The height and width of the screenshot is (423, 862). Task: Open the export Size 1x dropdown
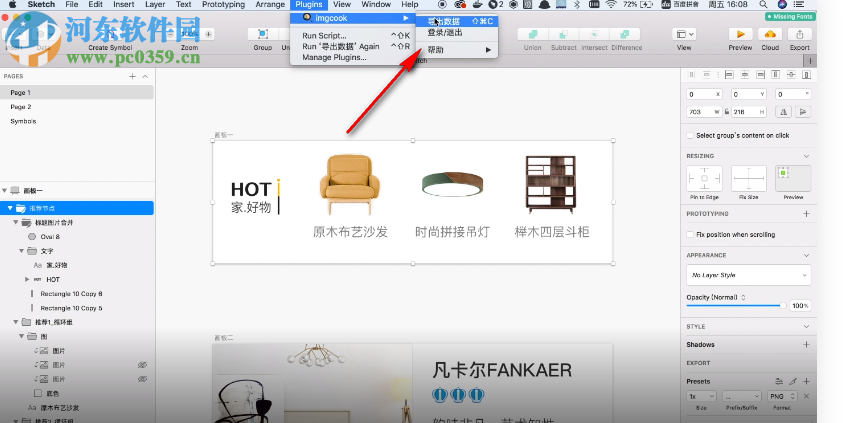(701, 396)
